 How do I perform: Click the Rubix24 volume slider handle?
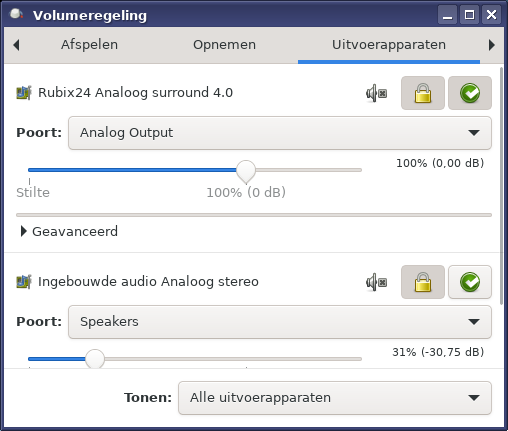246,171
